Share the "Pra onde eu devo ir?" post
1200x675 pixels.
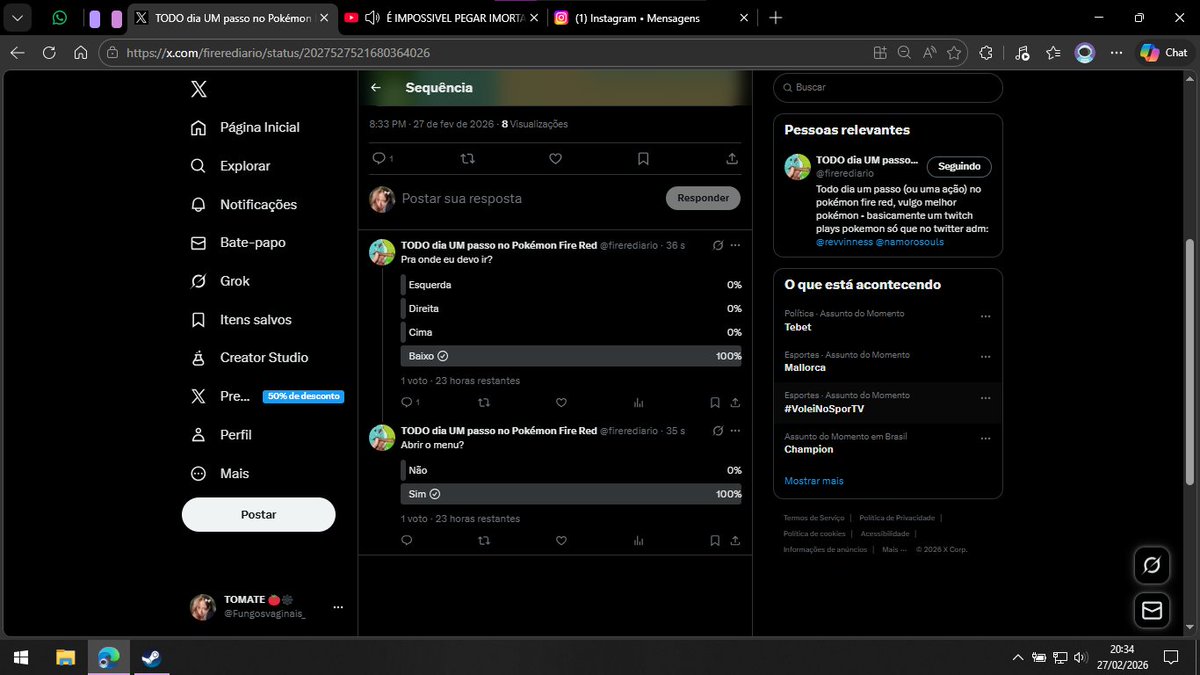click(735, 402)
